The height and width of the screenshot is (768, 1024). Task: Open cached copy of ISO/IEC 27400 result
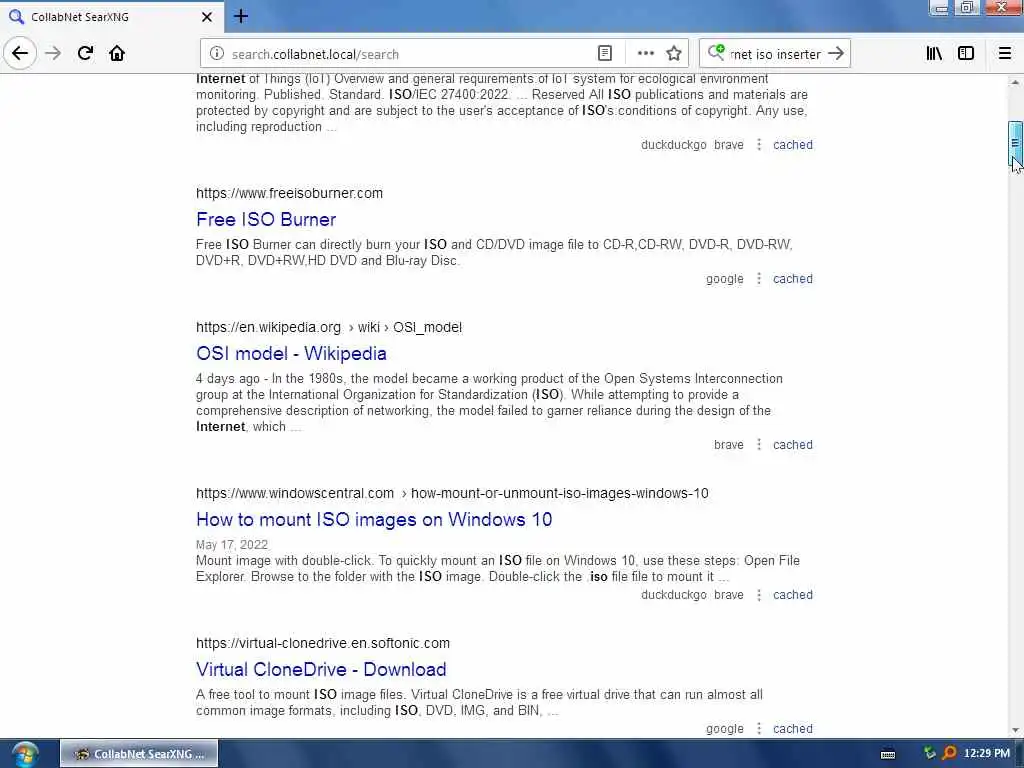point(793,145)
